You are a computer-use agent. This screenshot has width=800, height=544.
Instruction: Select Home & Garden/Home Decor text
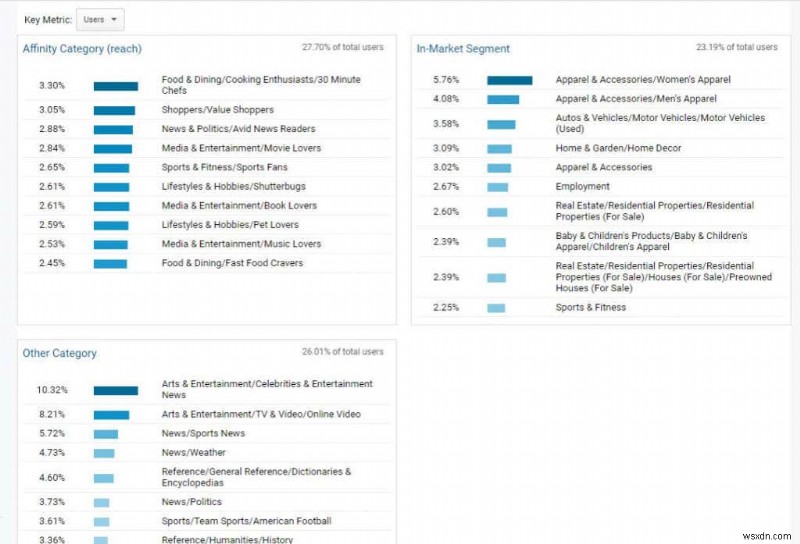point(618,148)
